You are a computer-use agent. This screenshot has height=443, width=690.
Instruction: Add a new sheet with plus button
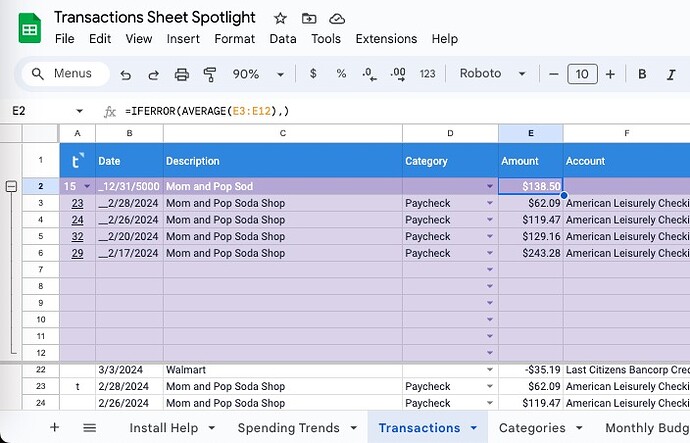[x=54, y=427]
